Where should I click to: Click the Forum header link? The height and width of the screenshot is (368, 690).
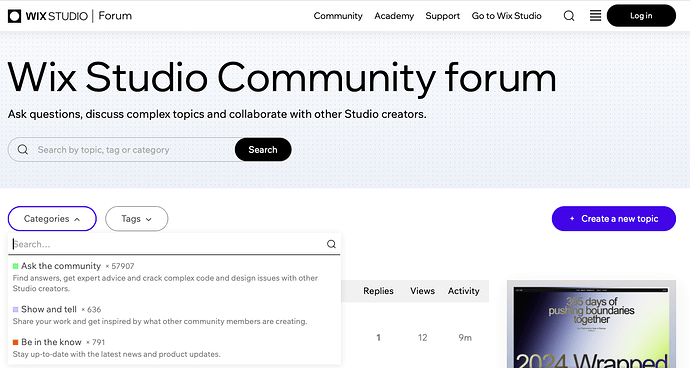tap(115, 16)
